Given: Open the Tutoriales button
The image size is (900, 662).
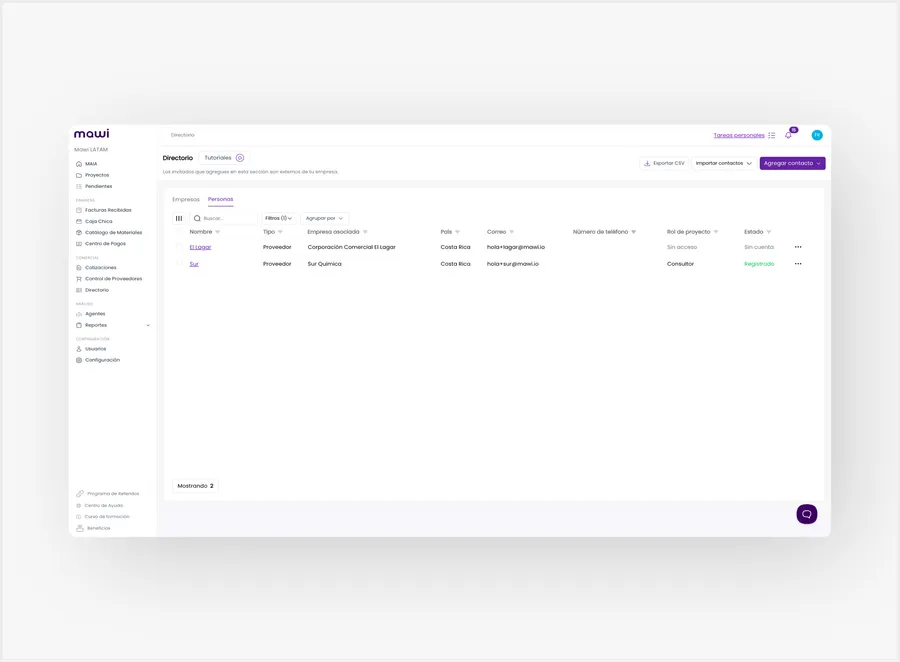Looking at the screenshot, I should point(224,158).
